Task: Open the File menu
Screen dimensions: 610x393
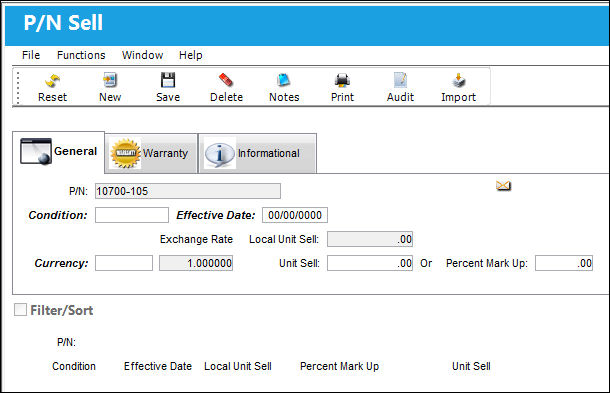Action: (x=31, y=55)
